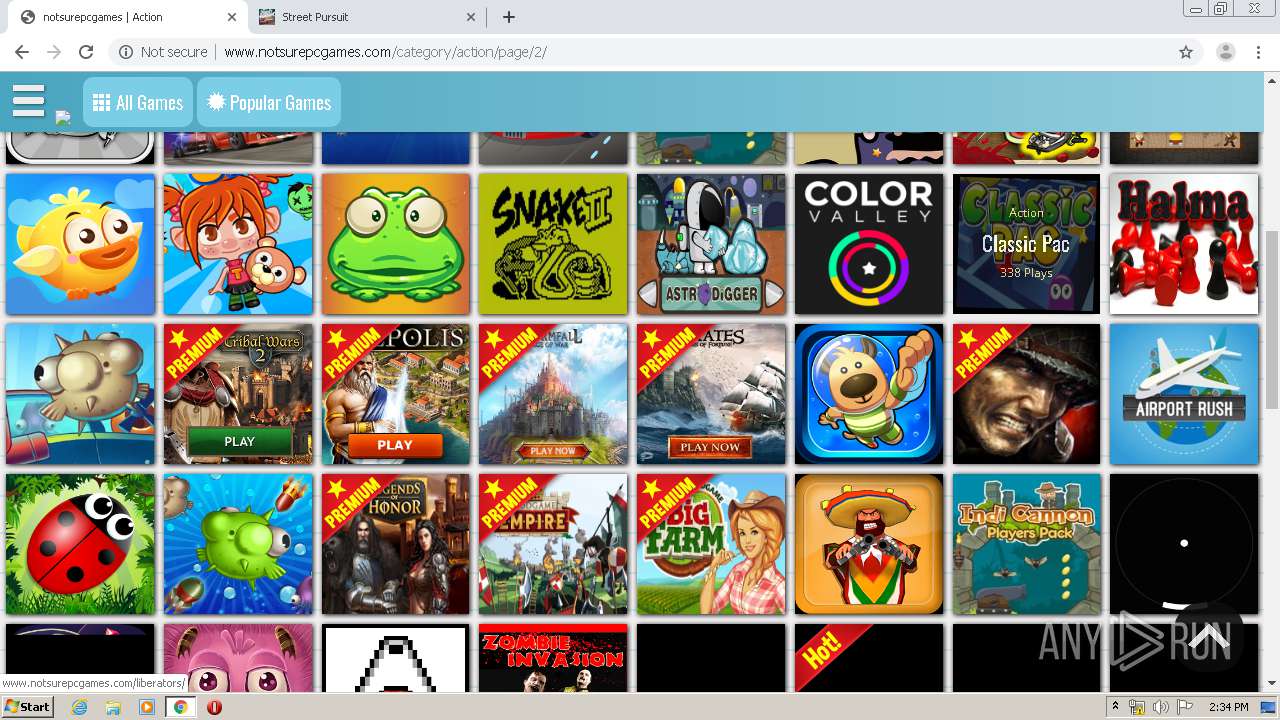Open the Popular Games section
The image size is (1280, 720).
tap(269, 102)
